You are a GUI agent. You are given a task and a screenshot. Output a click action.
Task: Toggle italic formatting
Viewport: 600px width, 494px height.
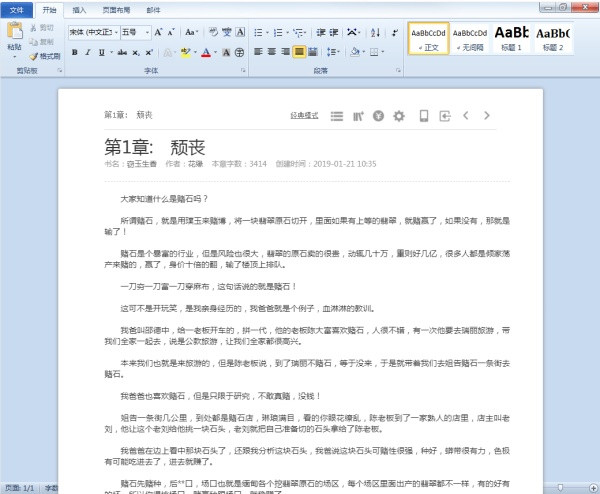point(88,51)
